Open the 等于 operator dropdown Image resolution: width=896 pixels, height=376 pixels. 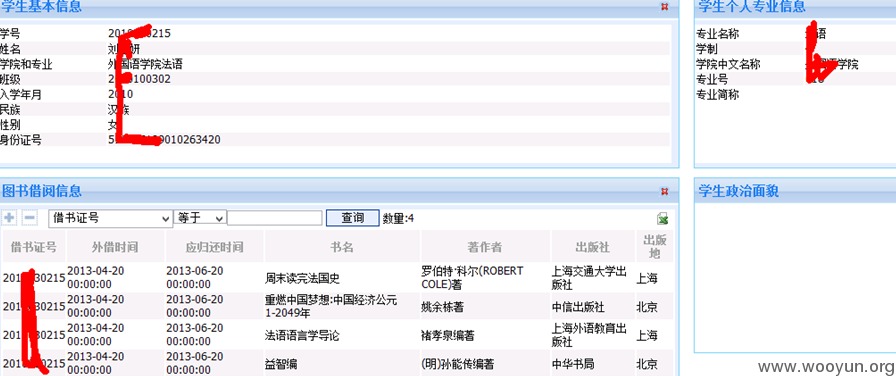[x=200, y=218]
